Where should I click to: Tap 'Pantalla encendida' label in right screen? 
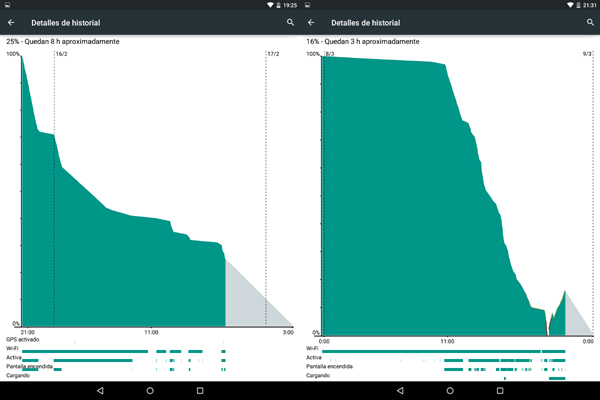tap(329, 366)
